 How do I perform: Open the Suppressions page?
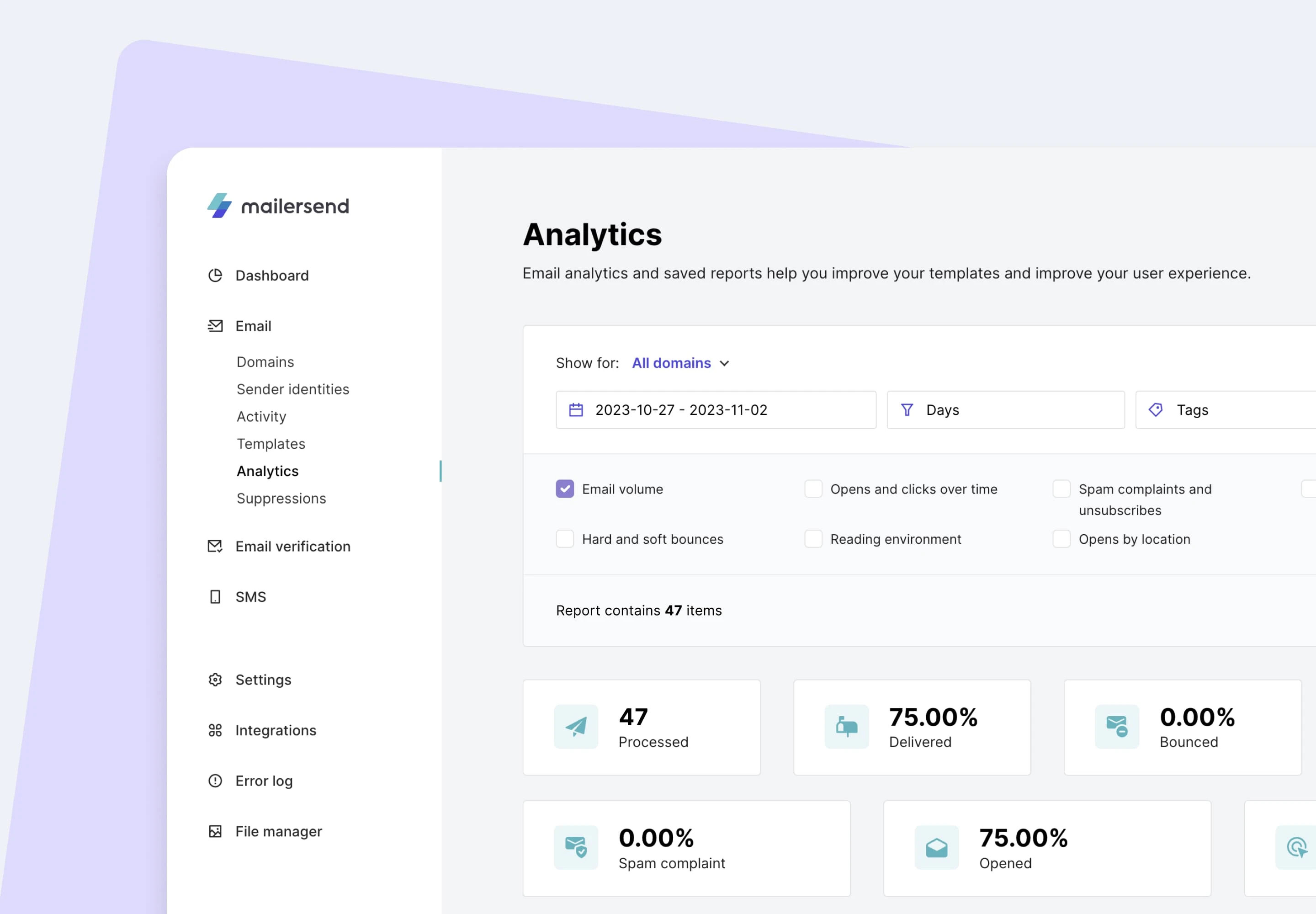click(281, 498)
